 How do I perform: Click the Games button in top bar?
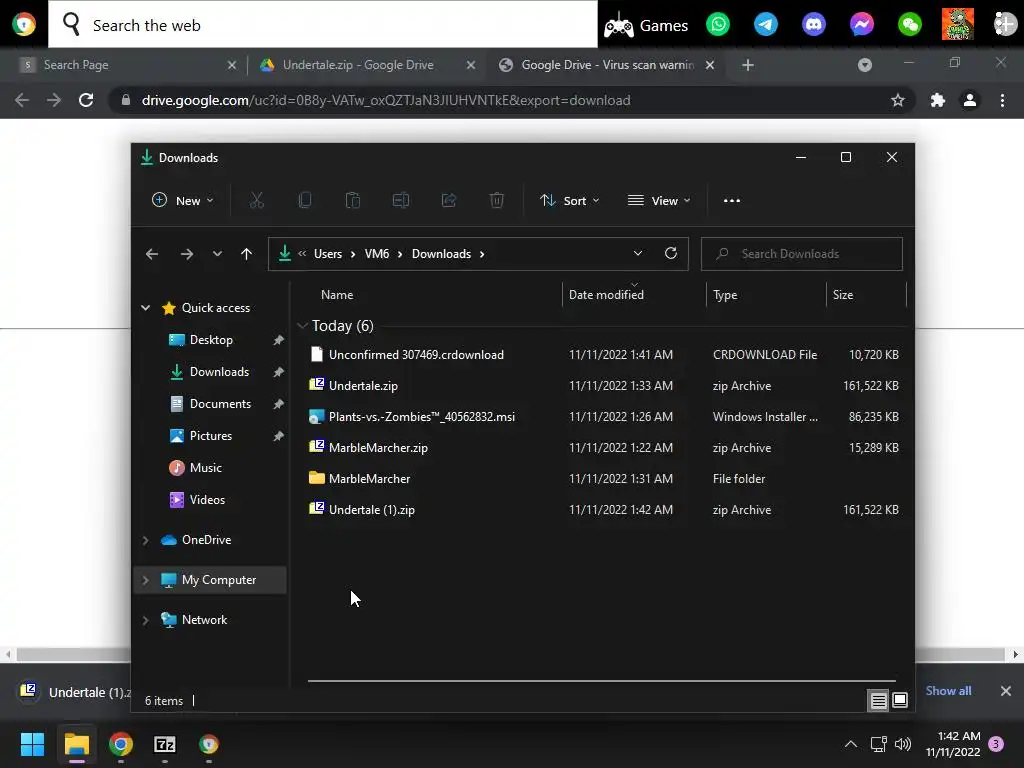click(646, 25)
